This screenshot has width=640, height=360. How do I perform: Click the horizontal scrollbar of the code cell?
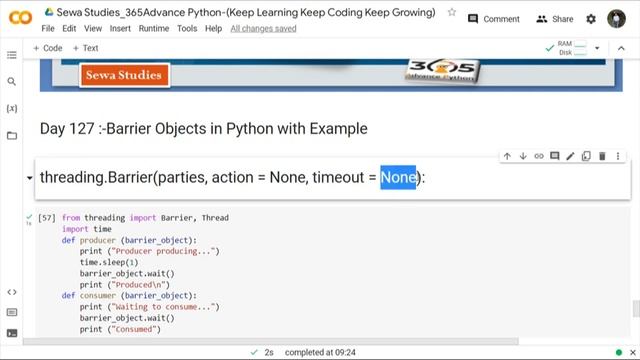[271, 341]
